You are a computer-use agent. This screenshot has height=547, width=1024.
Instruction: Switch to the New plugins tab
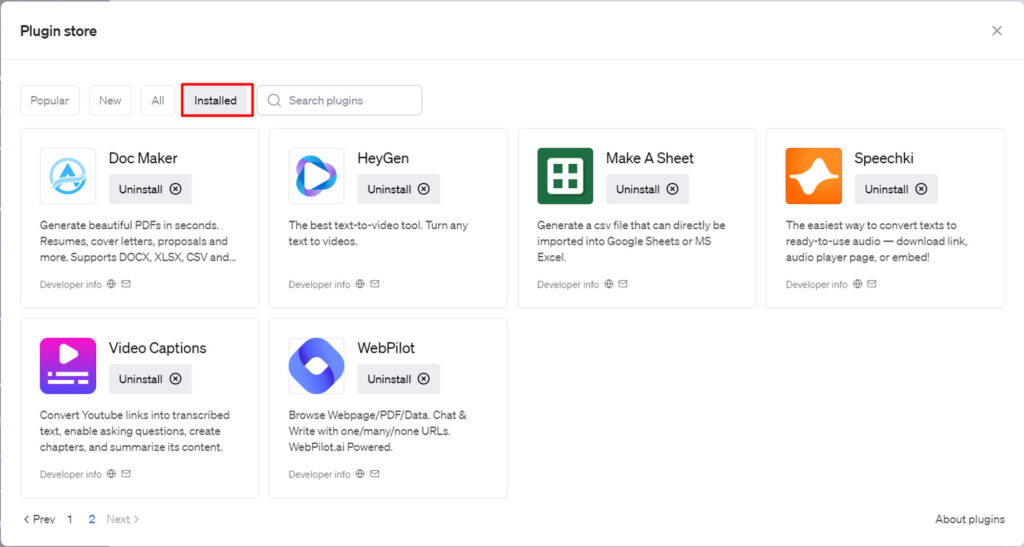[110, 100]
